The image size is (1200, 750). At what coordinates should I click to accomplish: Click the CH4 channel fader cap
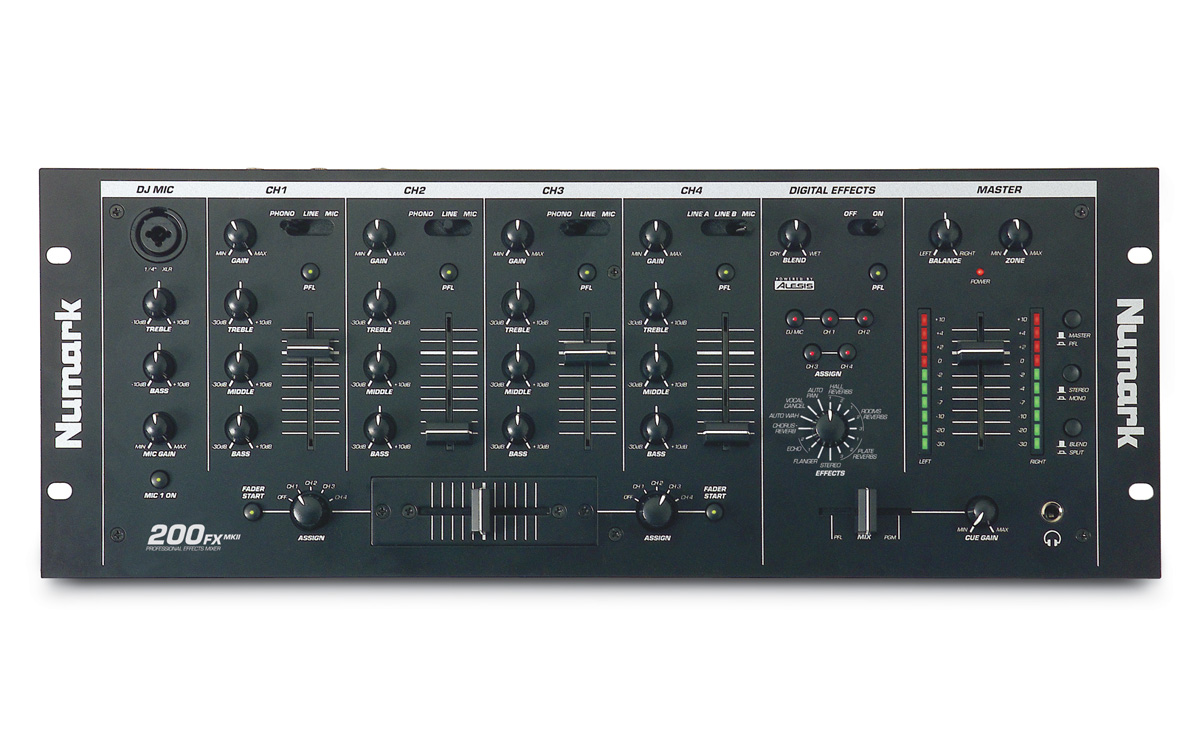pyautogui.click(x=727, y=432)
